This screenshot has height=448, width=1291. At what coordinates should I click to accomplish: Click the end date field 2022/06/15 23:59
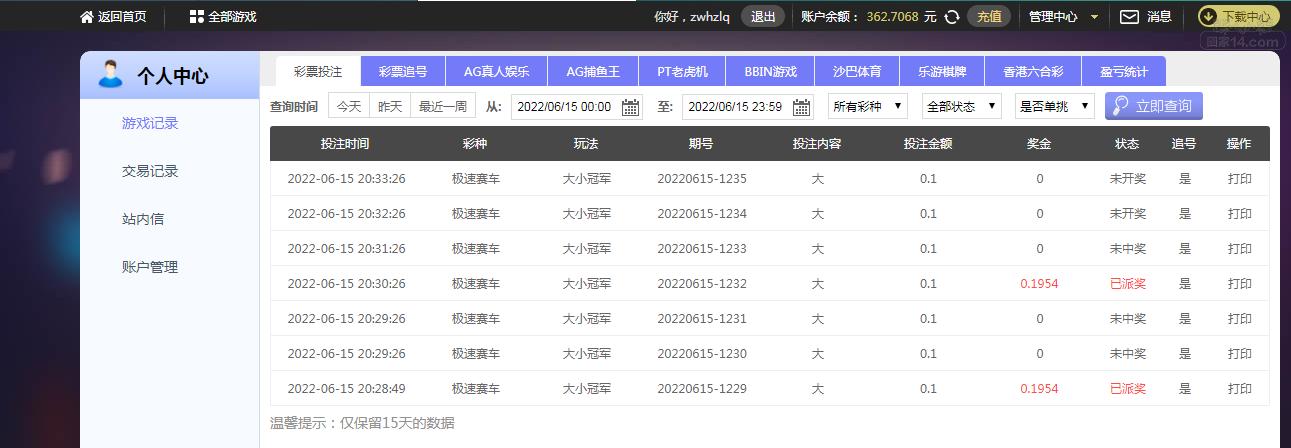748,107
